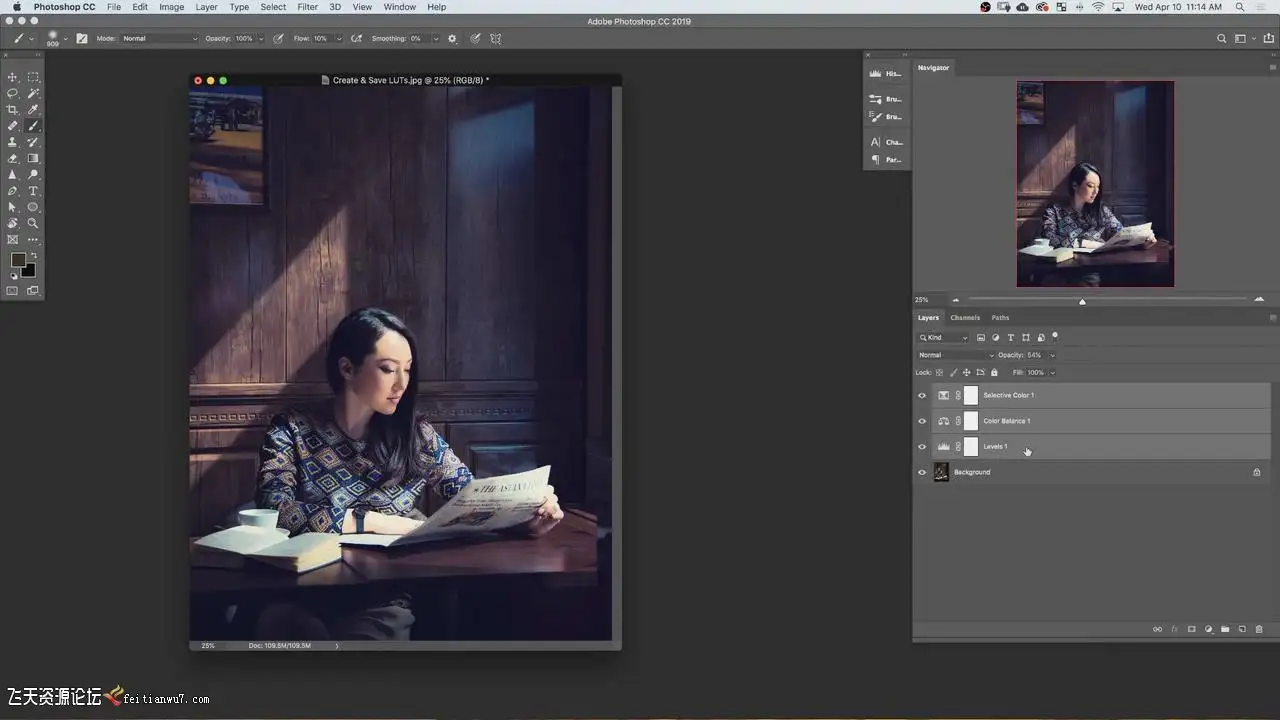Open the layer blend mode Normal dropdown
1280x720 pixels.
point(956,355)
